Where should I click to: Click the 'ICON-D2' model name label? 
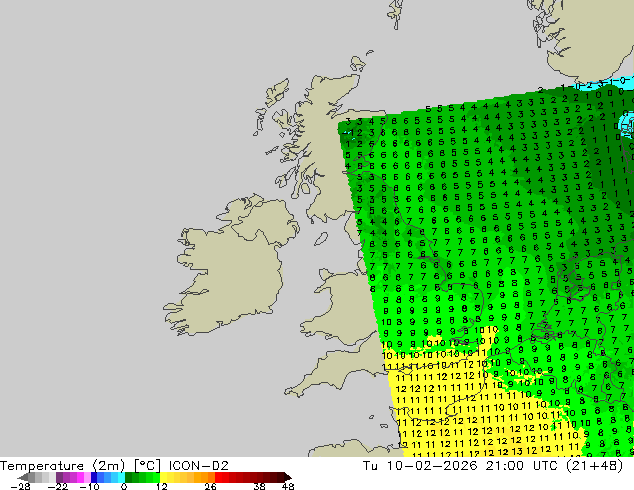(199, 466)
